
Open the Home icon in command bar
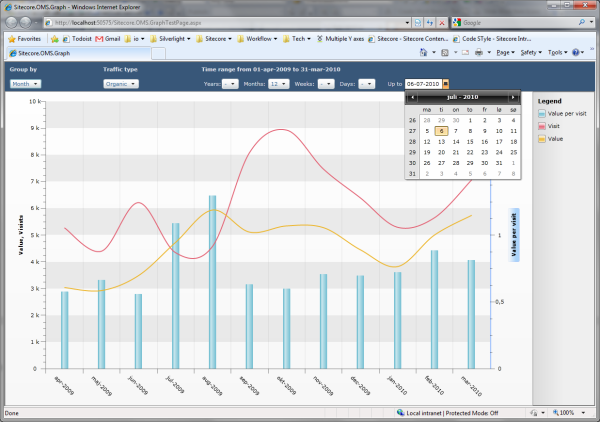[423, 52]
